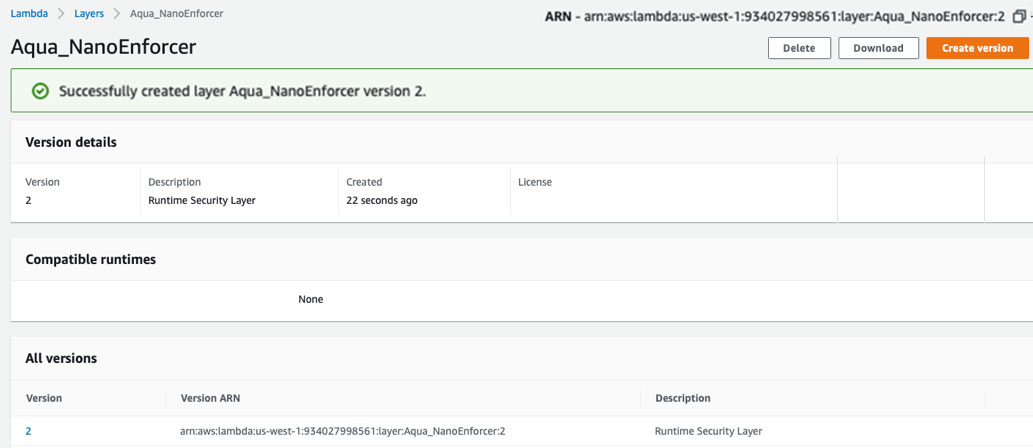Delete the layer version
This screenshot has width=1033, height=448.
click(x=798, y=48)
